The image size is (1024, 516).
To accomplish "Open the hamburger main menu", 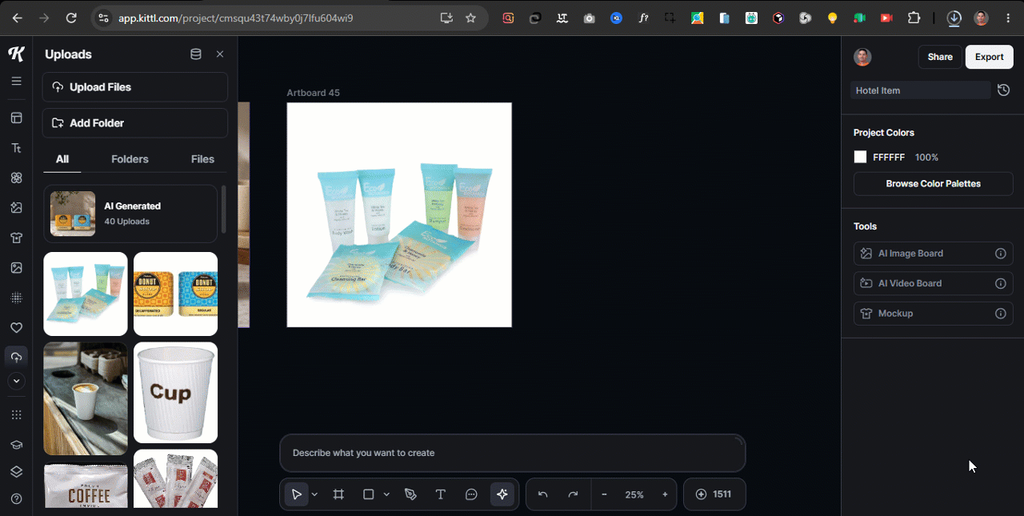I will coord(16,81).
